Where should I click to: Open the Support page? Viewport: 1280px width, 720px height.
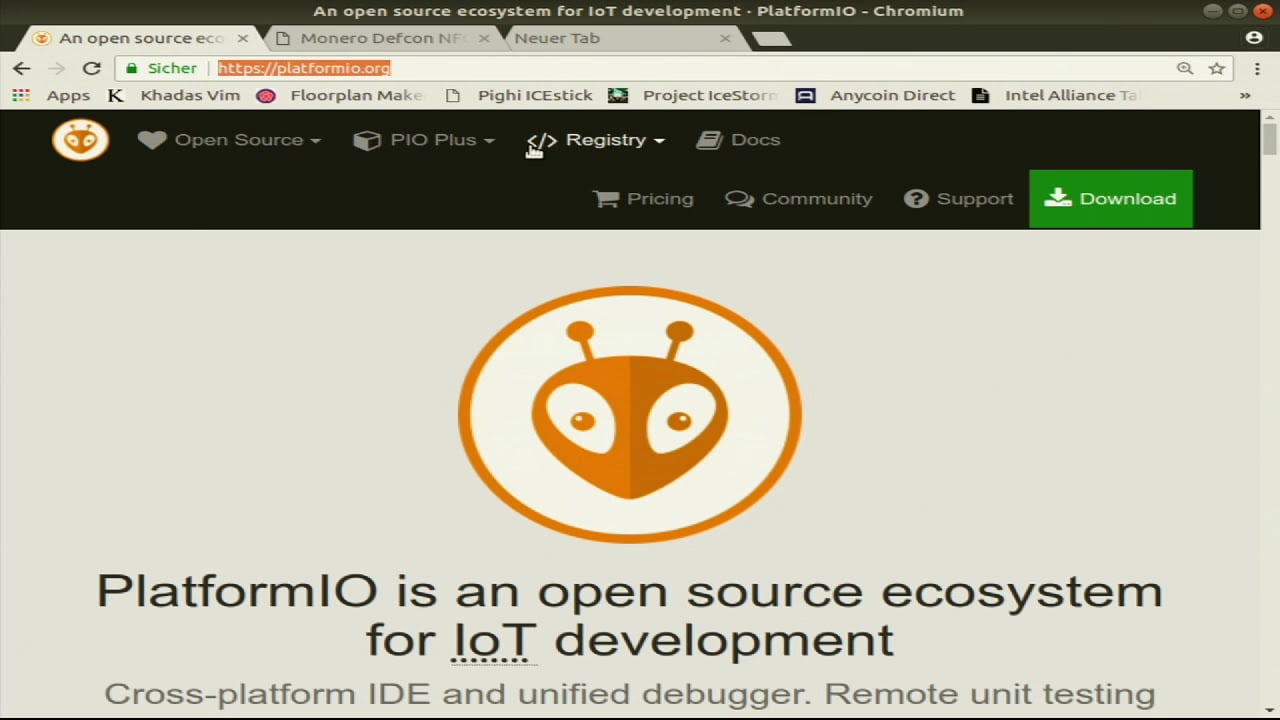click(x=958, y=199)
